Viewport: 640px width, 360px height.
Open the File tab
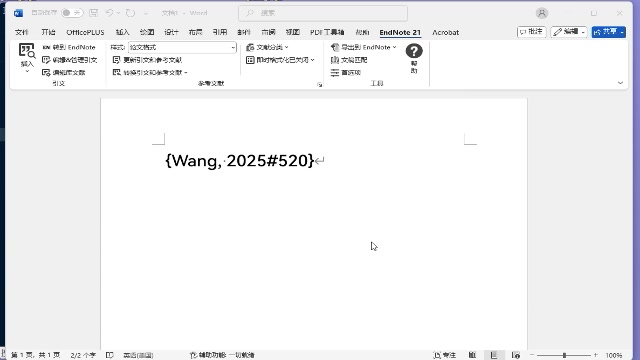22,32
